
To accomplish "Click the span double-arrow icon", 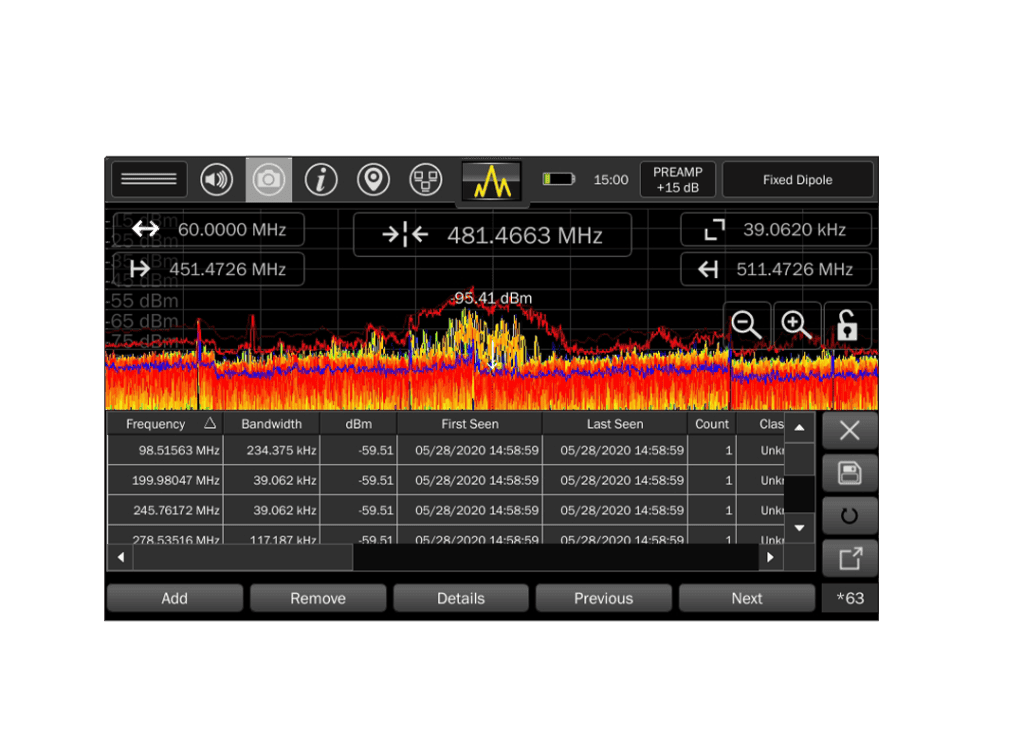I will tap(145, 229).
